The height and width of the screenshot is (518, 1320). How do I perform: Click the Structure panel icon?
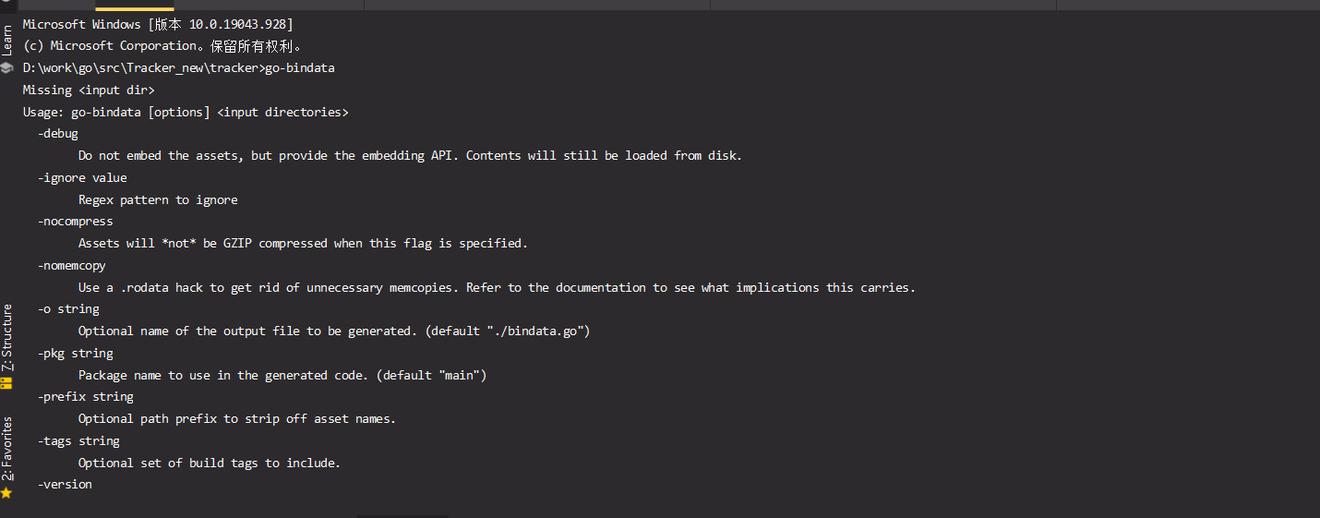[7, 383]
